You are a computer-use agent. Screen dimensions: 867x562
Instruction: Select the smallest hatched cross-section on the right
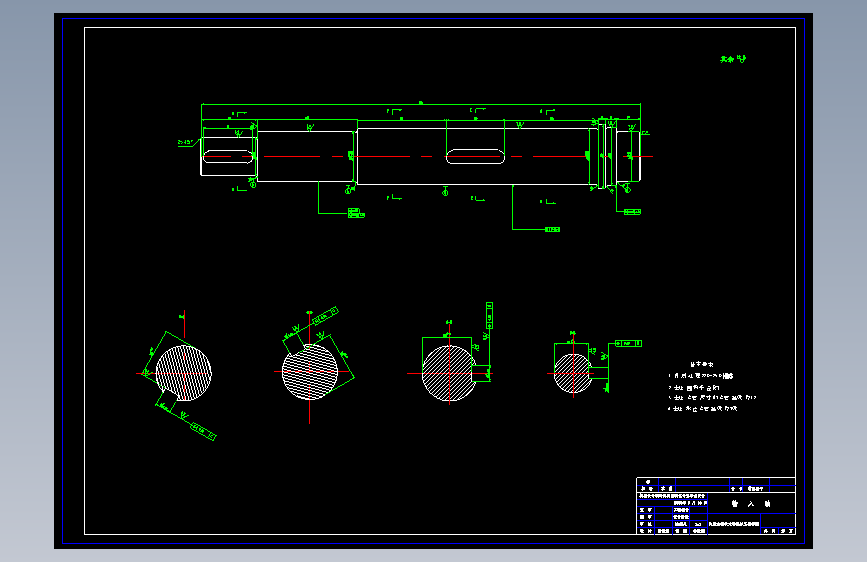tap(573, 373)
